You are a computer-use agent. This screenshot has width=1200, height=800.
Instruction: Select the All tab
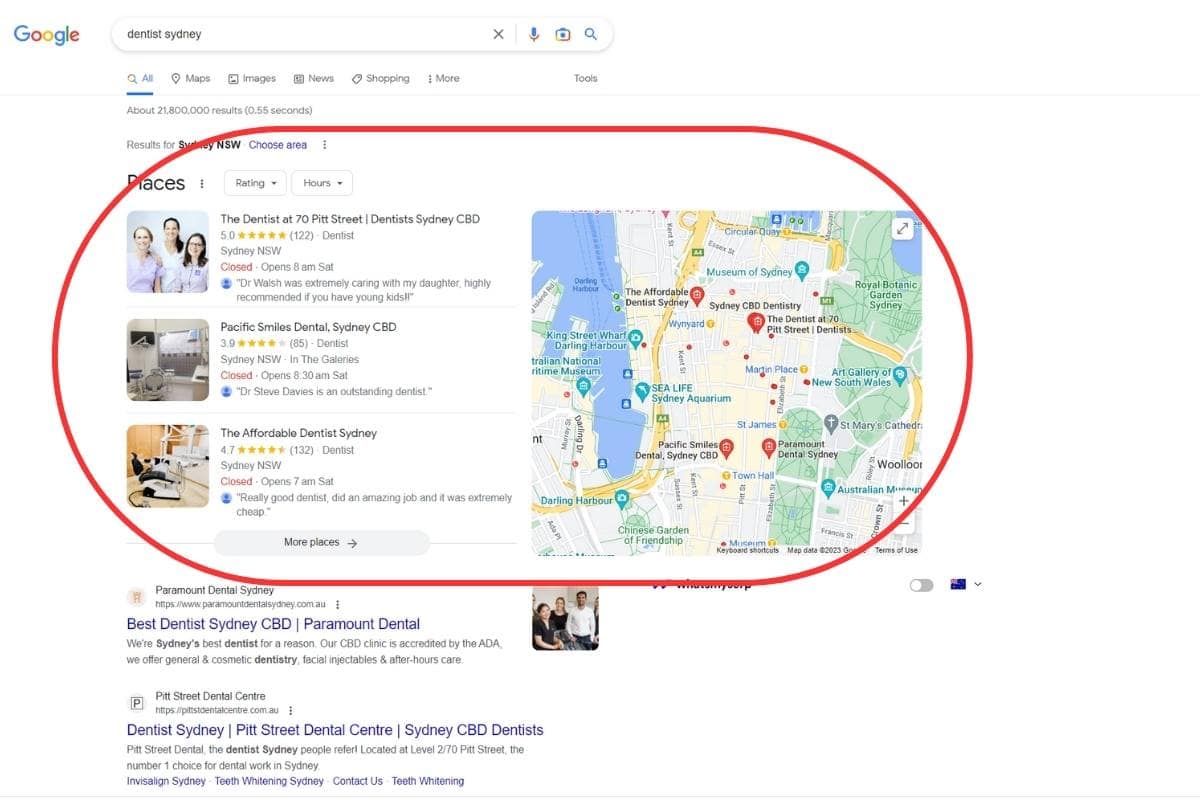(141, 78)
